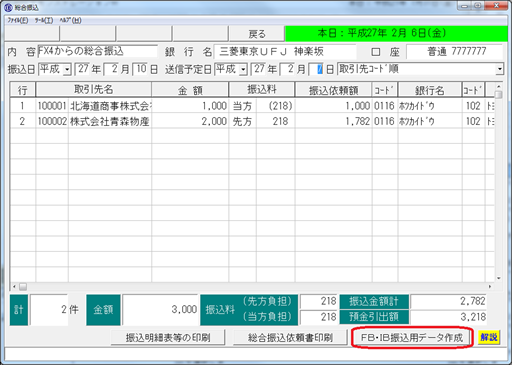The width and height of the screenshot is (512, 365).
Task: Click 振込明細表等の印刷 button
Action: [168, 338]
